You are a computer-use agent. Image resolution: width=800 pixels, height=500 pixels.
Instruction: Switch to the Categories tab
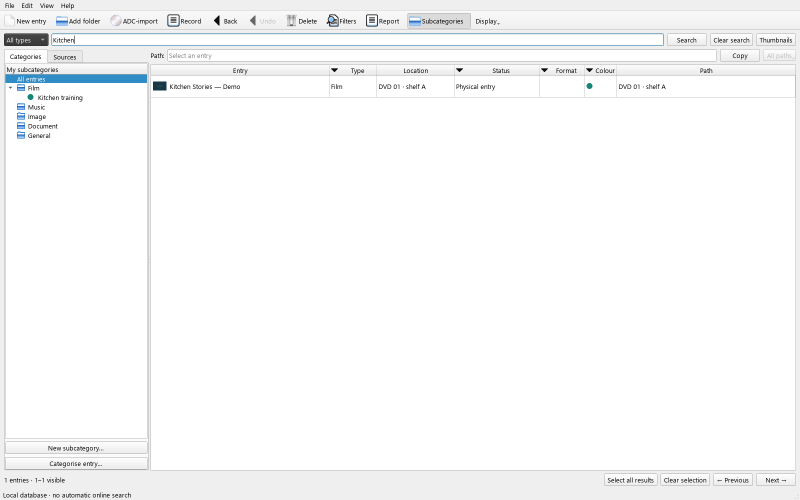point(26,57)
